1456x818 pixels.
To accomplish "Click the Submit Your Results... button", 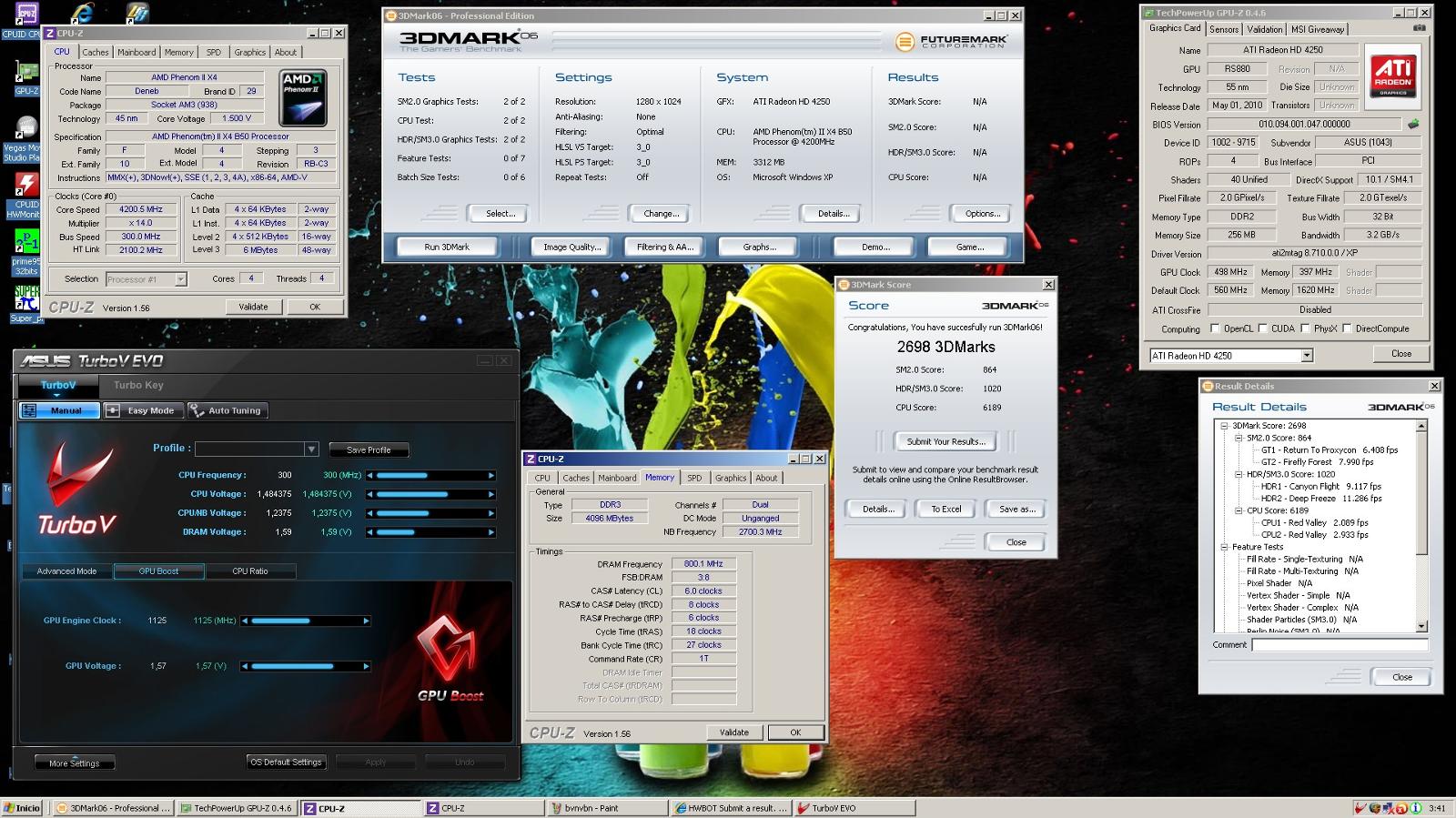I will [945, 441].
